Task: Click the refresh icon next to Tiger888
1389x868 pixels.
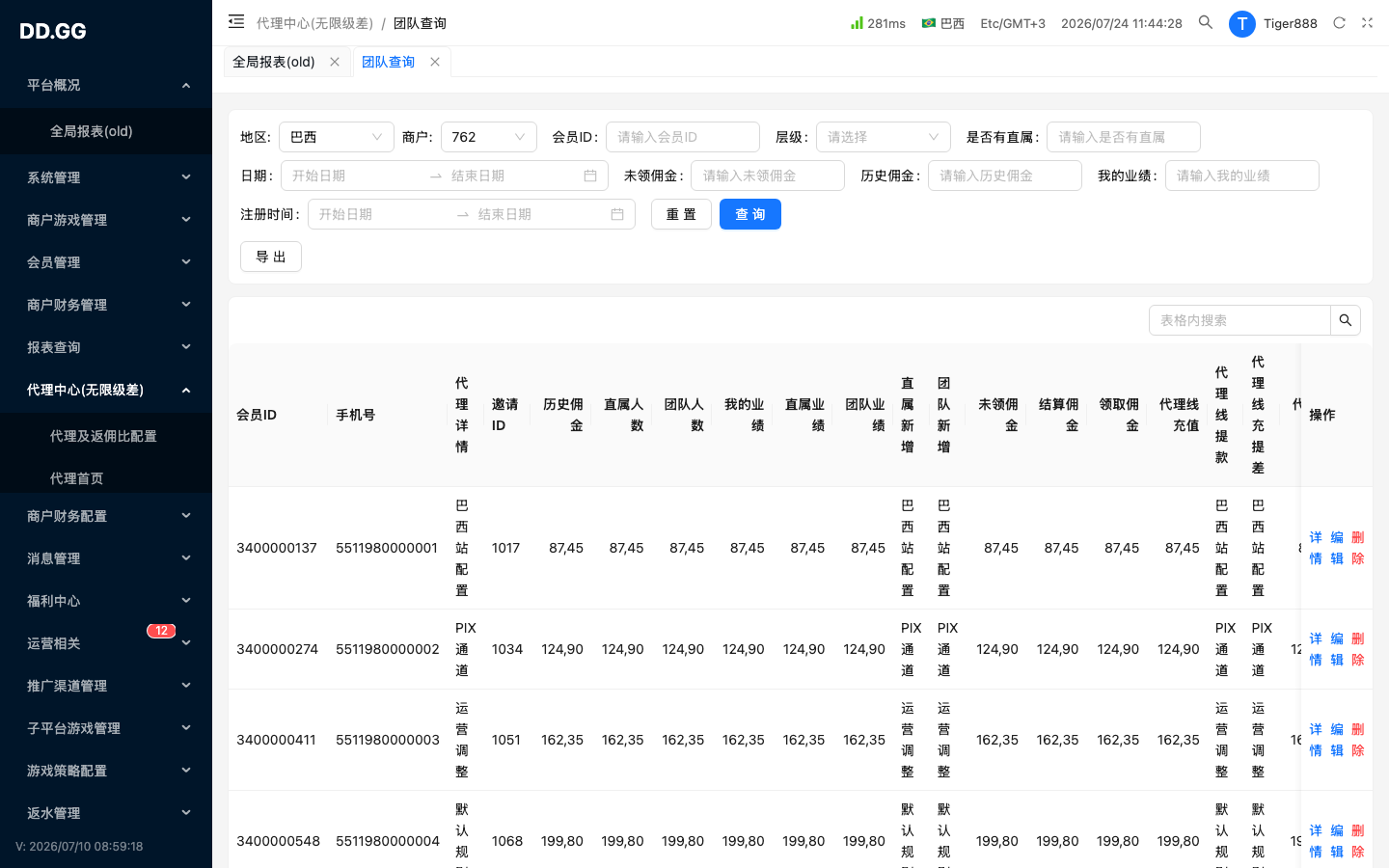Action: (1339, 22)
